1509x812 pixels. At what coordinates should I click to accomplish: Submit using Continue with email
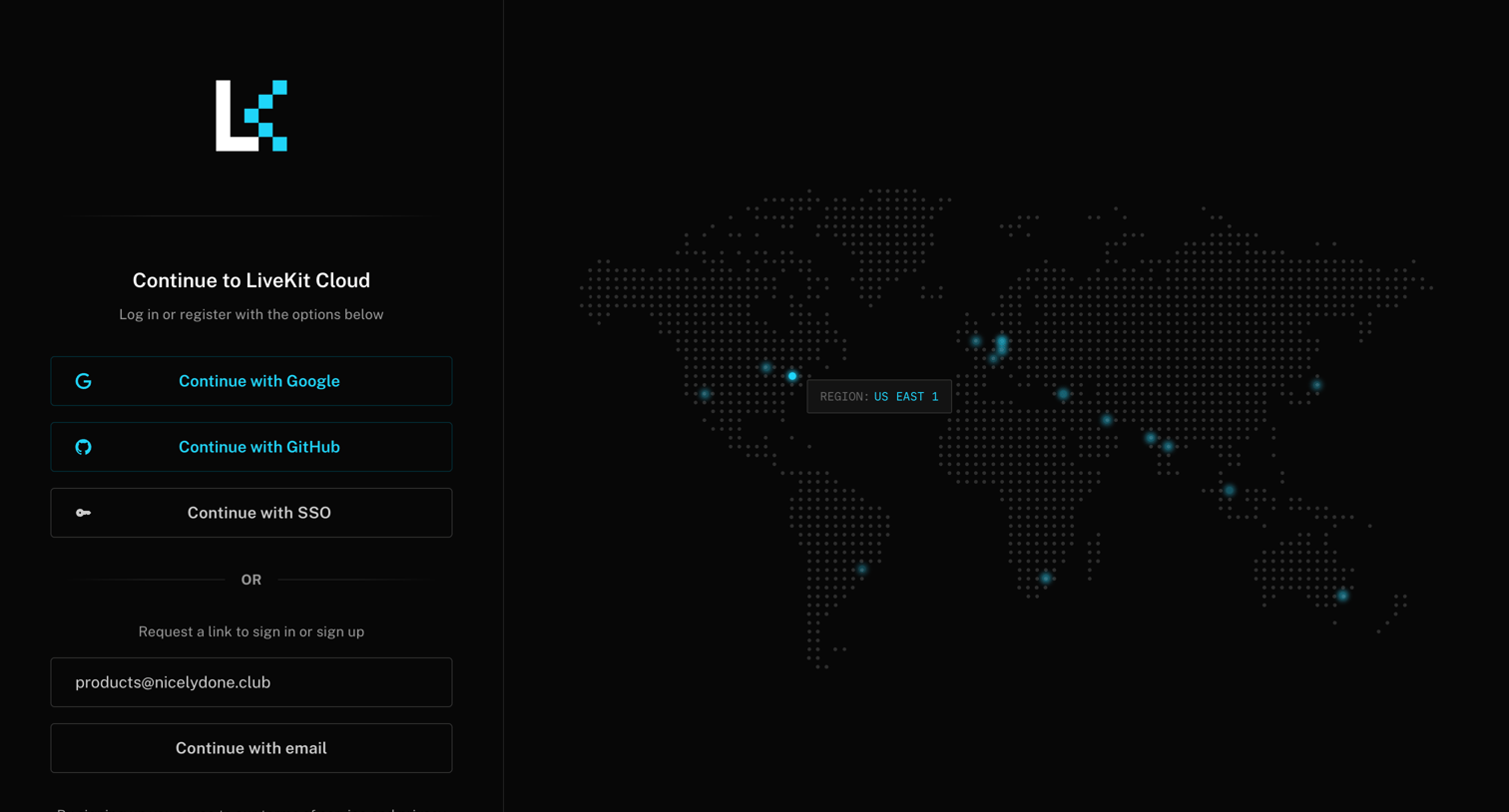(x=251, y=748)
